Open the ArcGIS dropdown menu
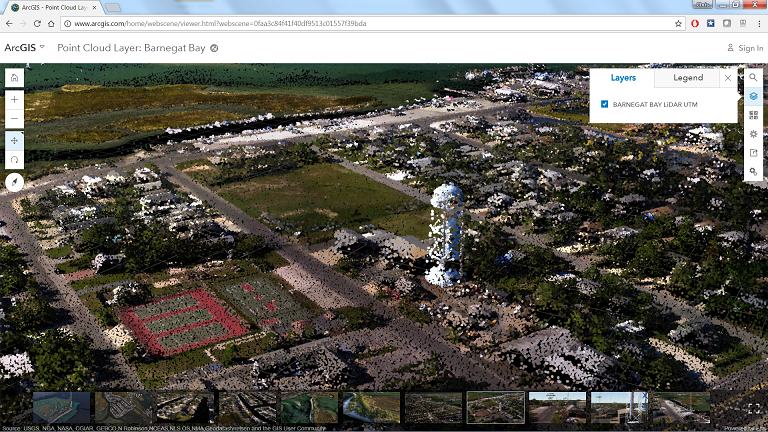The width and height of the screenshot is (768, 432). point(24,48)
